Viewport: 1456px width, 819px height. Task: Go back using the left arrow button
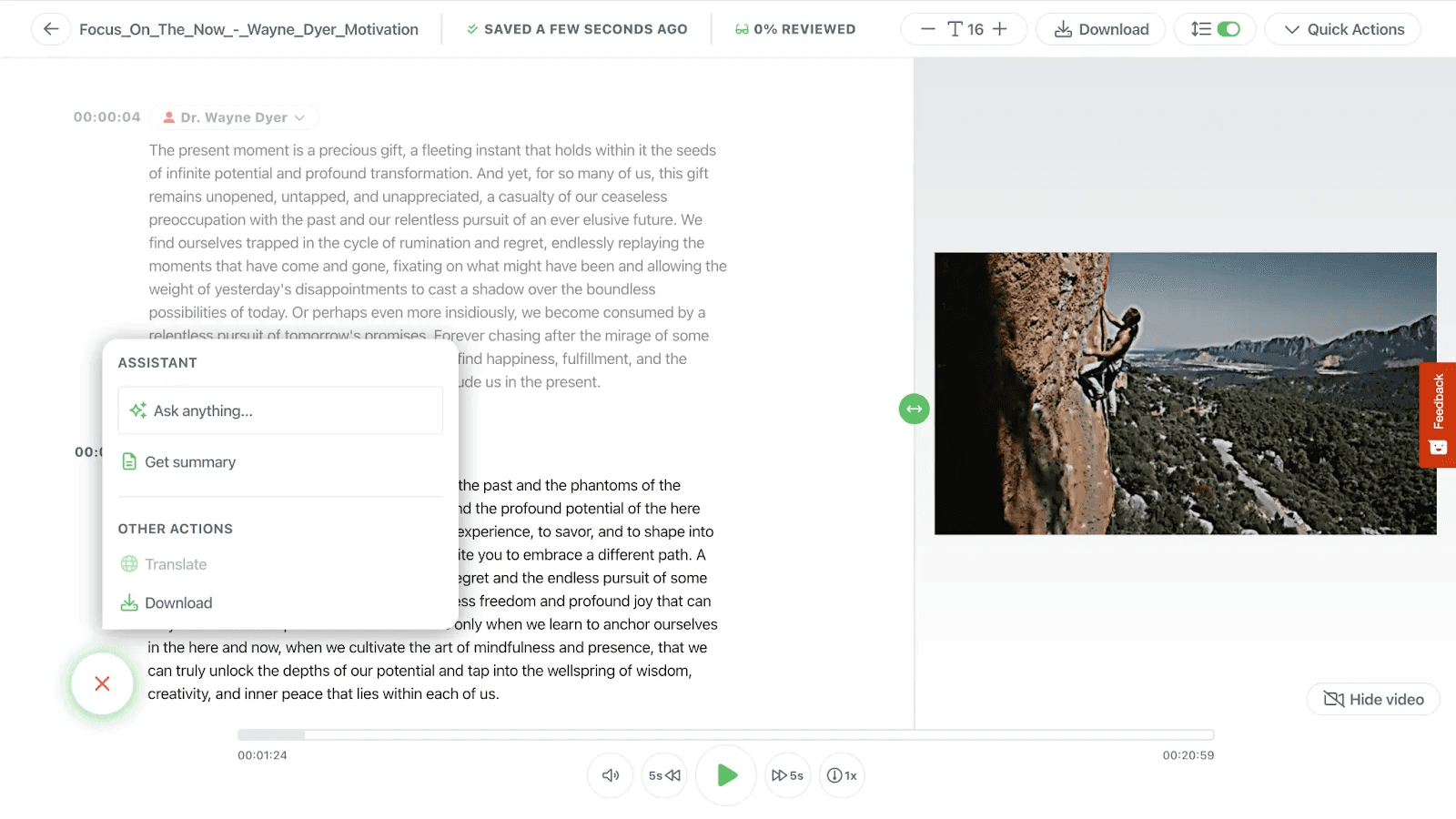(x=51, y=29)
